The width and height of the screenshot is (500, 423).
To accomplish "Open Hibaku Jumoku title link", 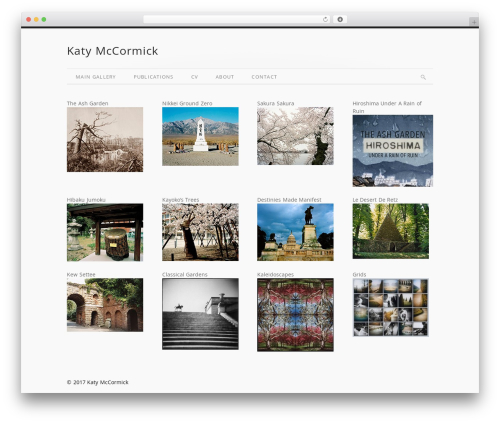I will click(x=86, y=200).
